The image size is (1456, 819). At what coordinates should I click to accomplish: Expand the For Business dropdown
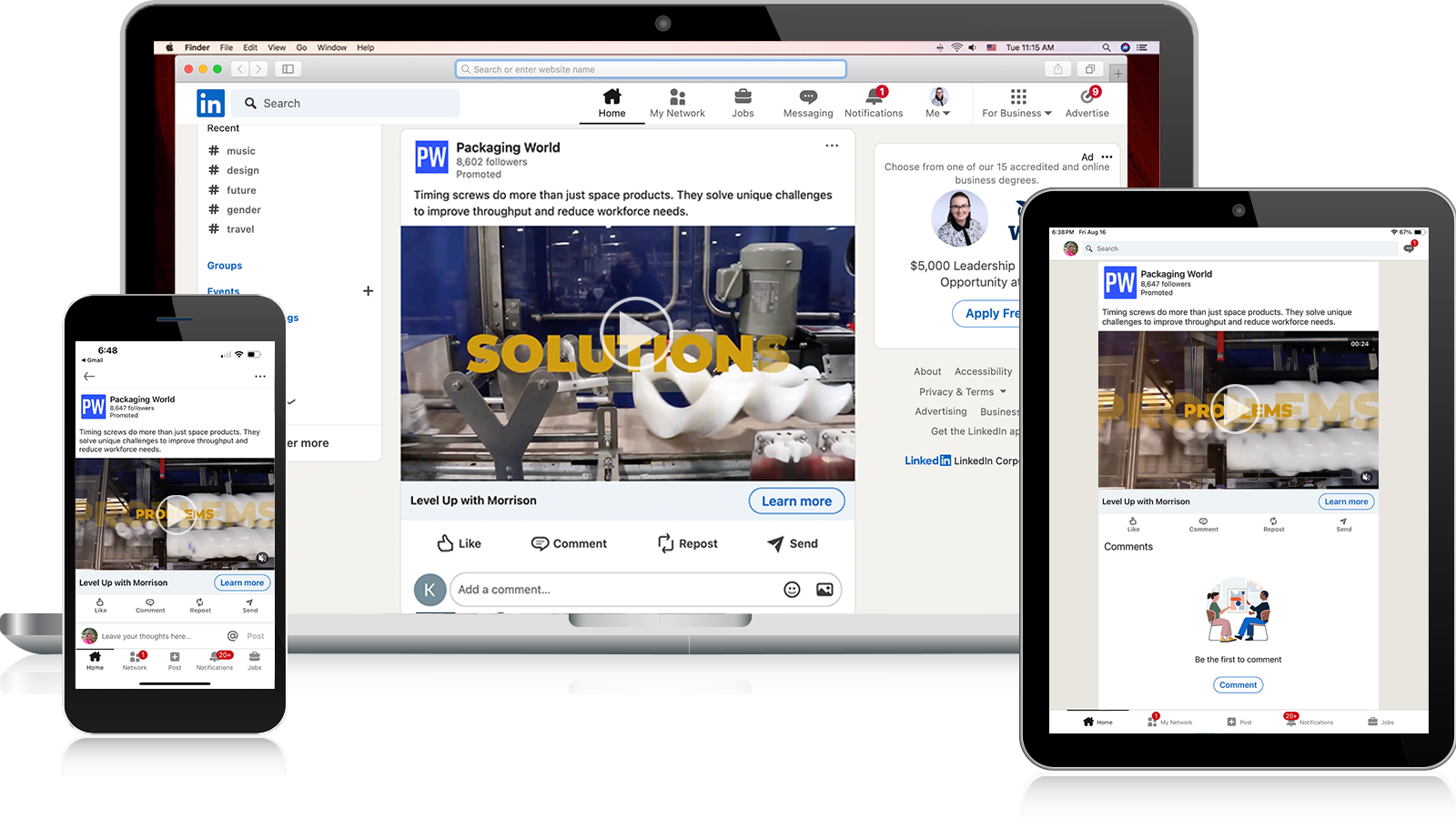point(1017,103)
